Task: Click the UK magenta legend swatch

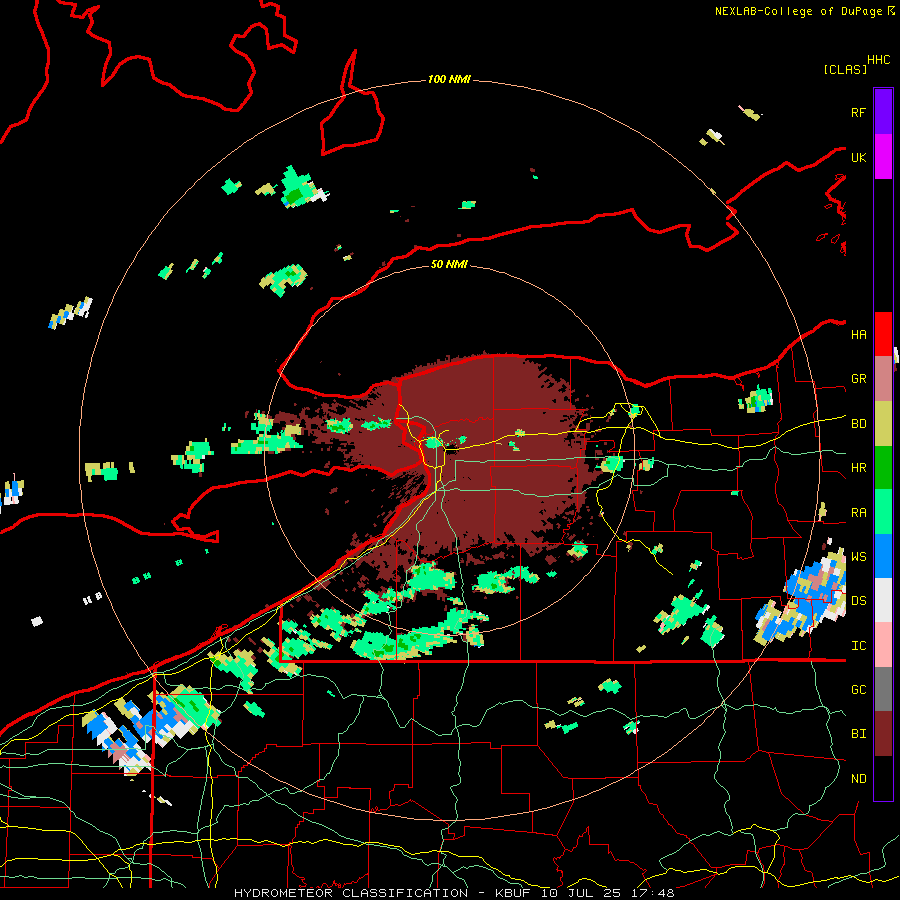Action: [x=883, y=157]
